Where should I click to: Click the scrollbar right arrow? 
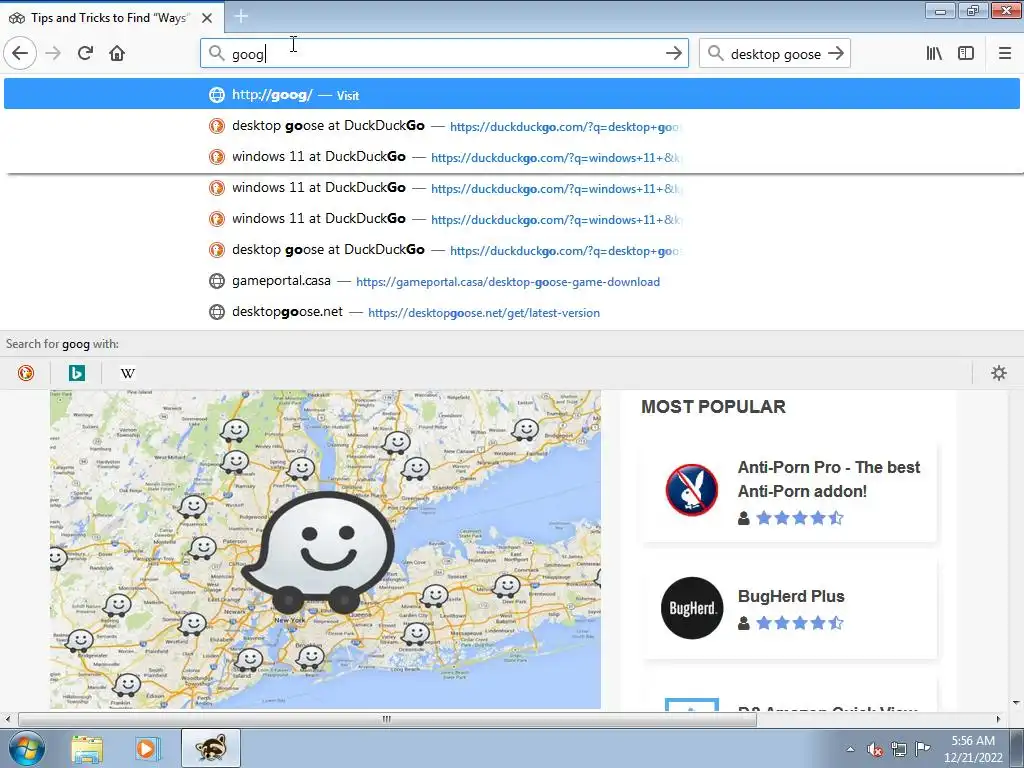click(998, 719)
